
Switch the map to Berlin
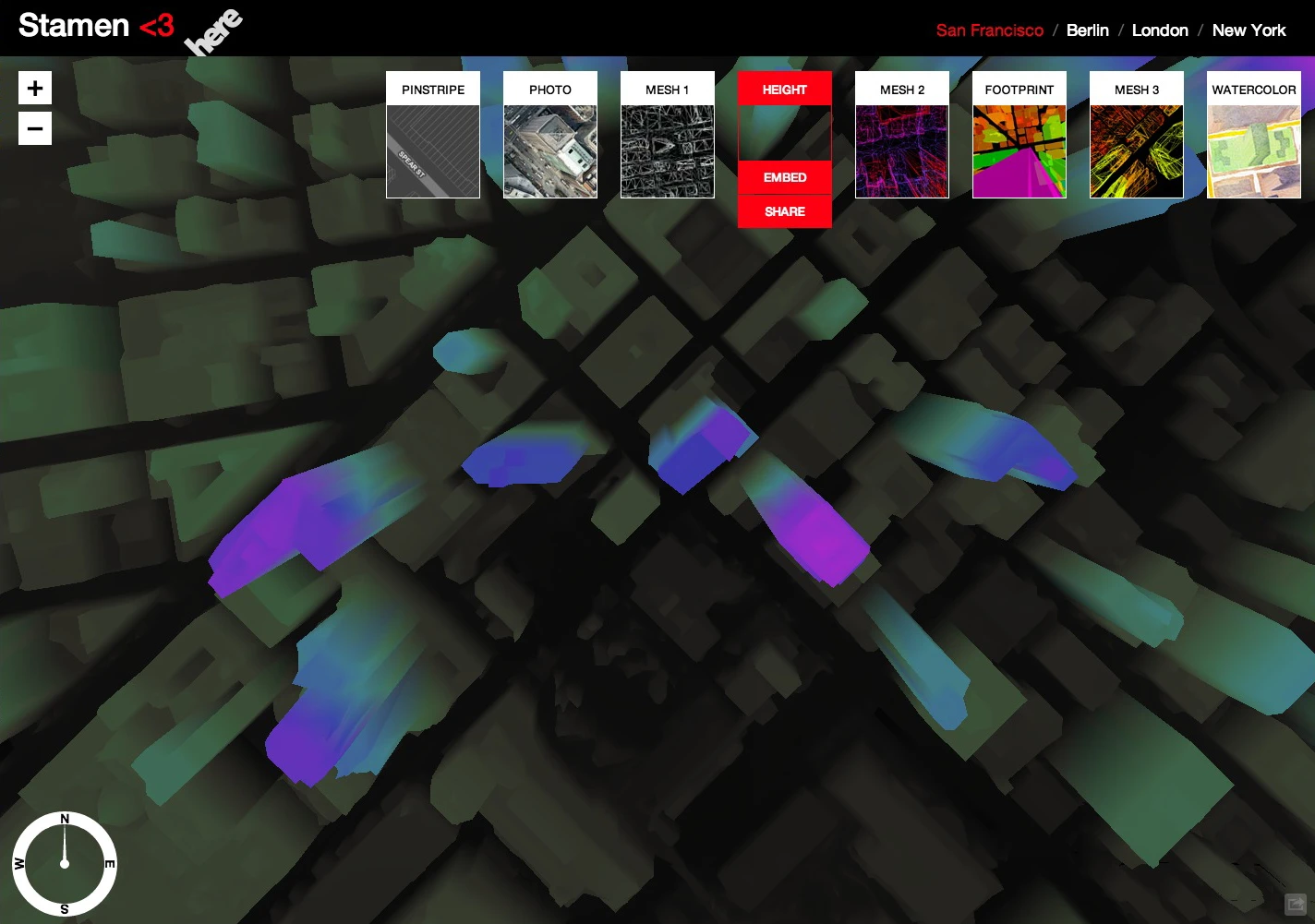coord(1088,30)
